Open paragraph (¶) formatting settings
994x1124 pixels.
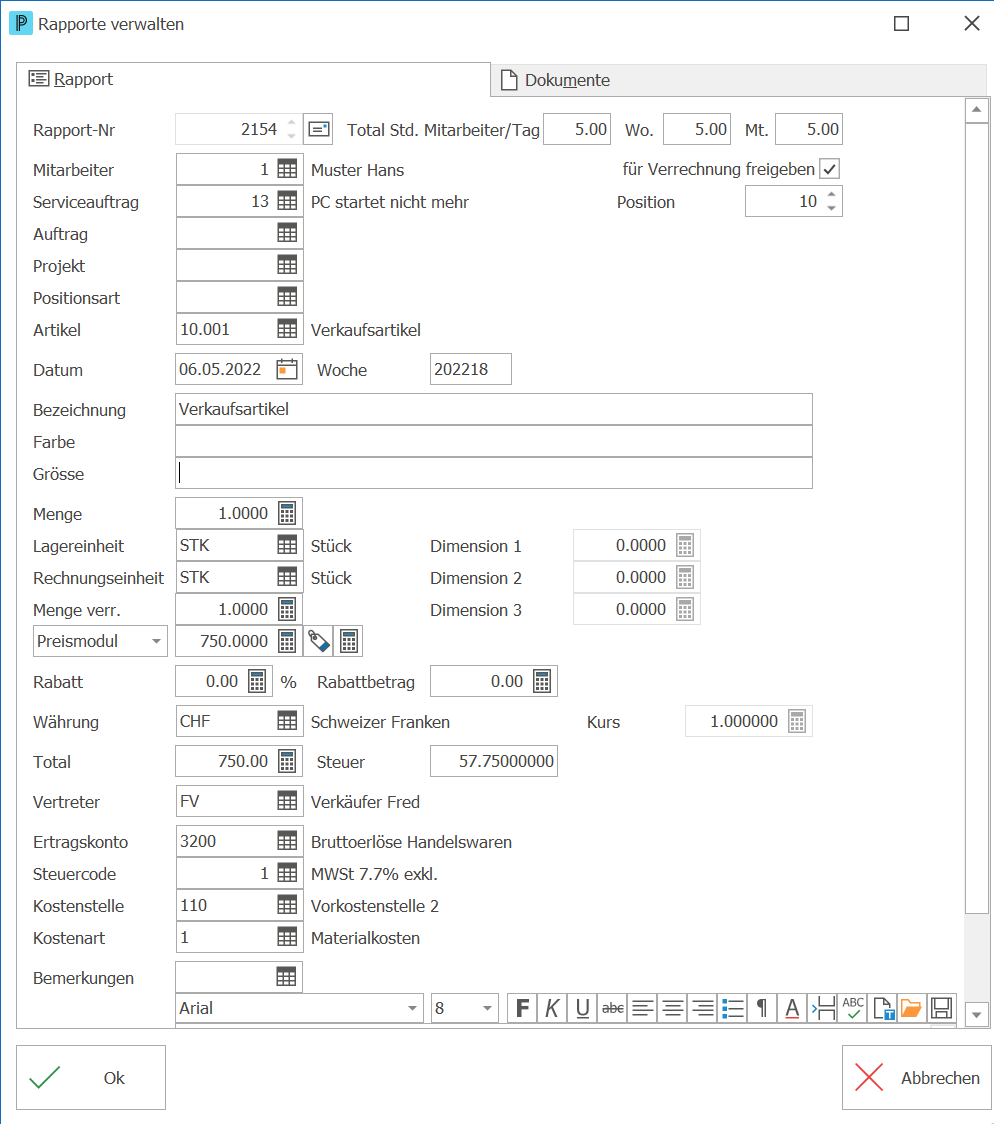pos(763,1009)
